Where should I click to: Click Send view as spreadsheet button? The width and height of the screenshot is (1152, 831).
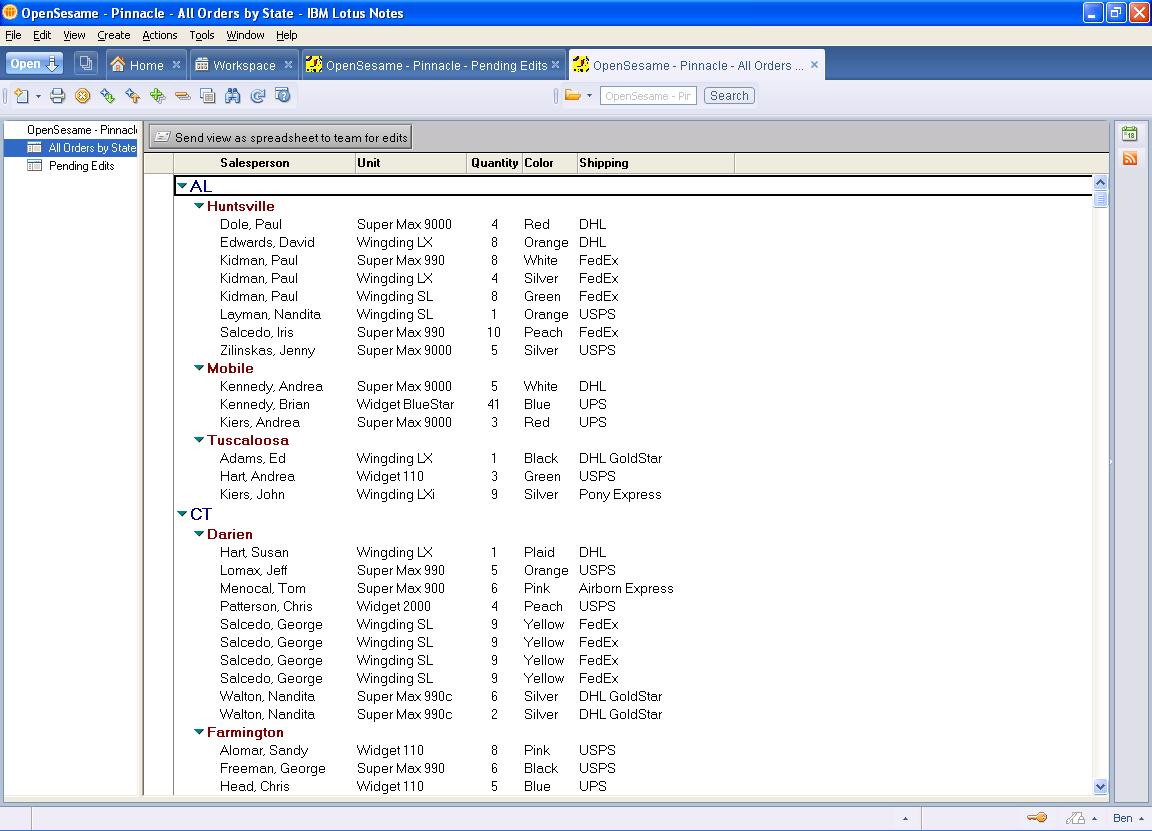tap(280, 137)
